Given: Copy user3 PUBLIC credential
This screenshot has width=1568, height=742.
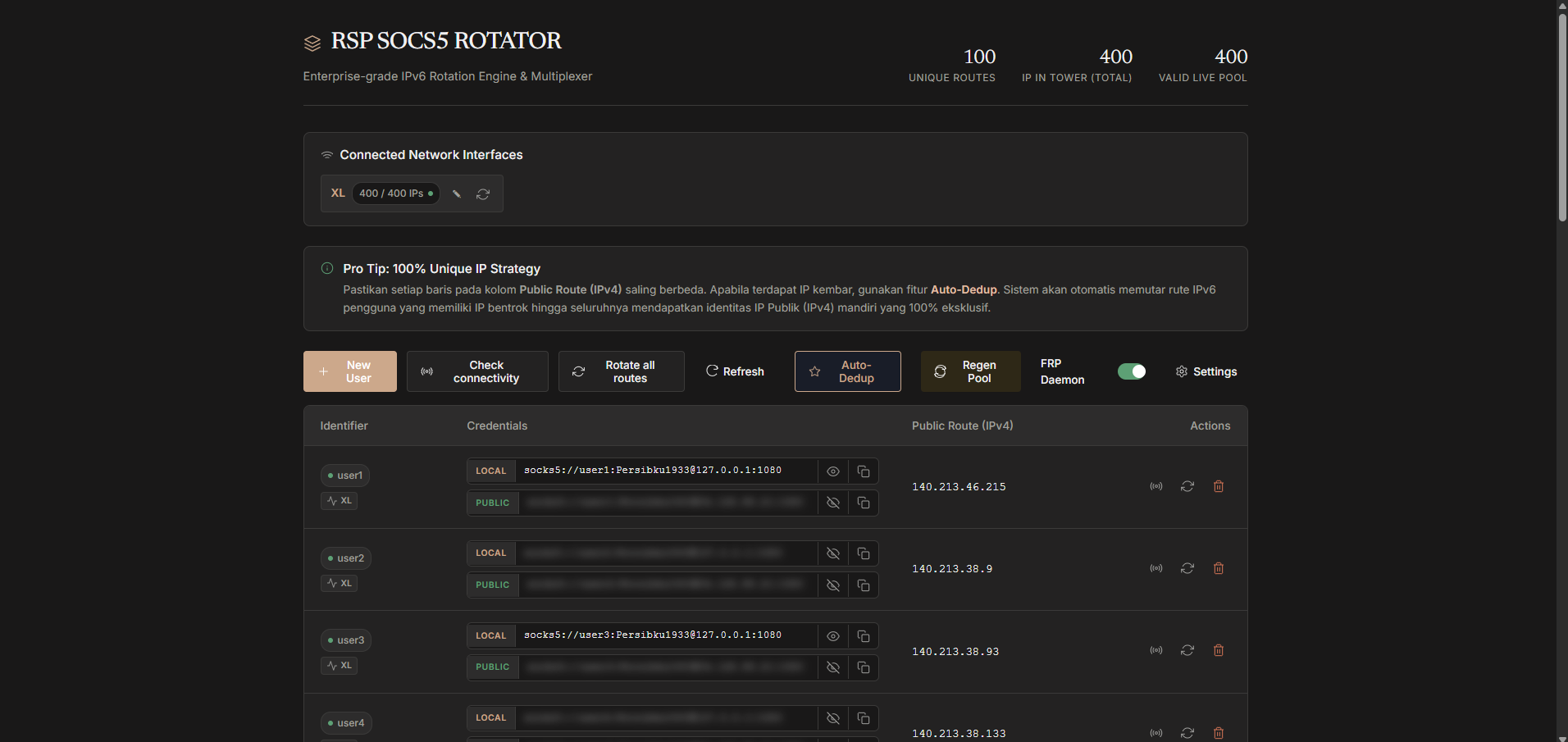Looking at the screenshot, I should (x=864, y=667).
